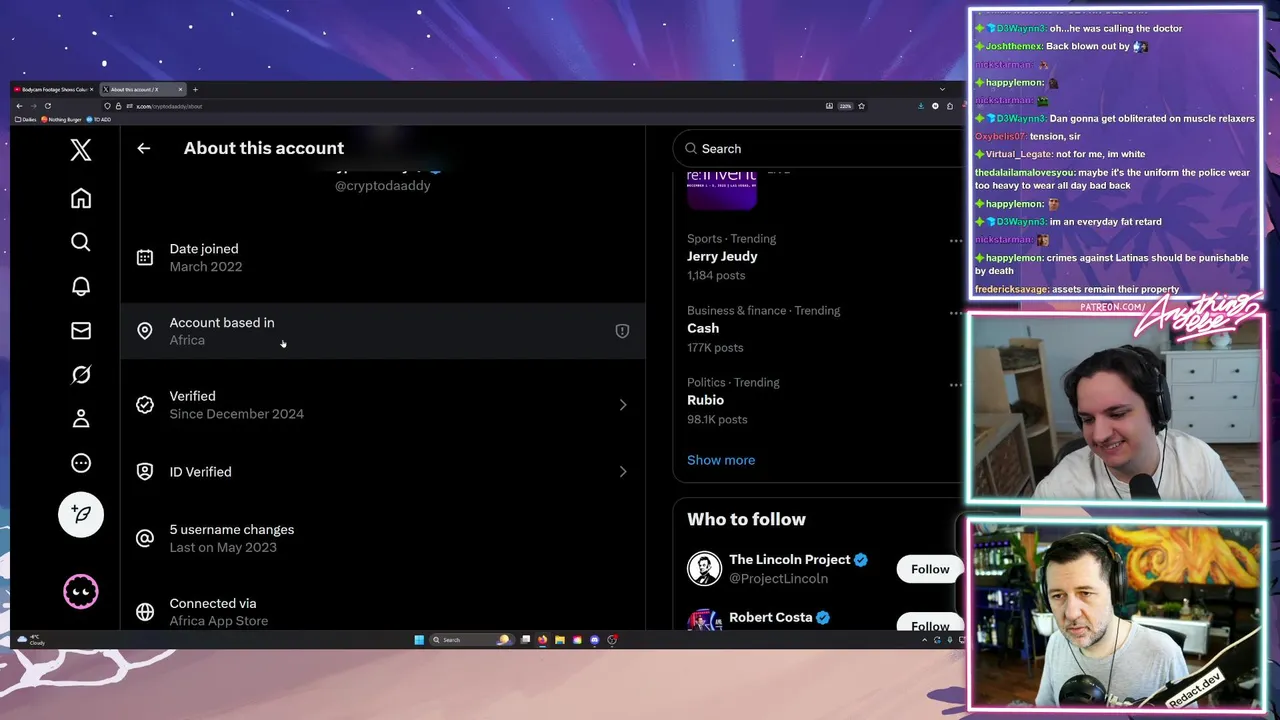Screen dimensions: 1280x720
Task: Open the Windows Start menu
Action: 419,640
